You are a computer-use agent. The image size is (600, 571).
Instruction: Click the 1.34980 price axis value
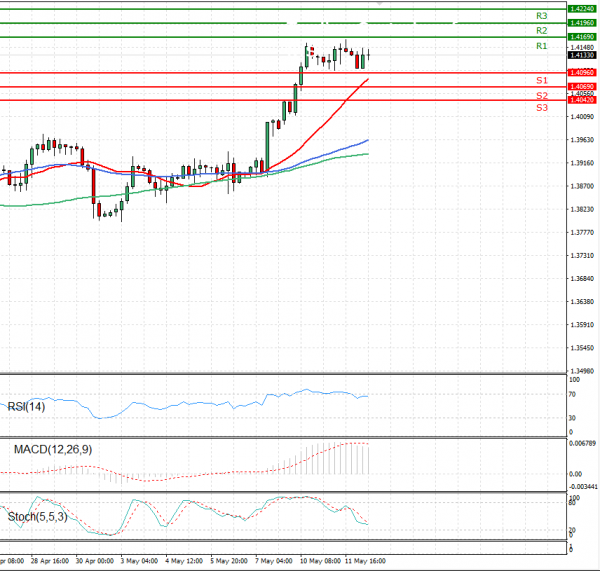582,371
